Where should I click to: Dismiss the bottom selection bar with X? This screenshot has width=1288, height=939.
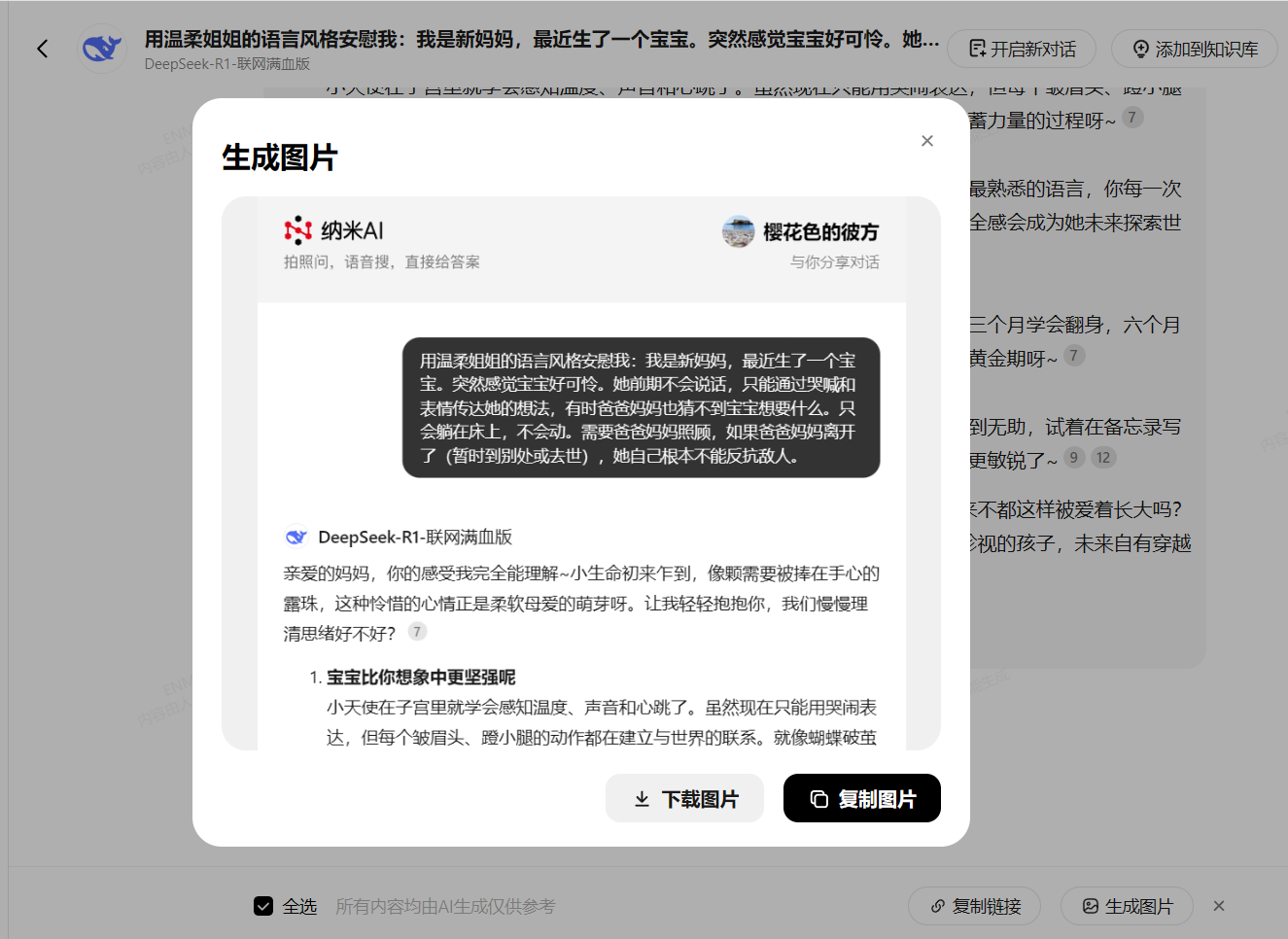(1219, 906)
